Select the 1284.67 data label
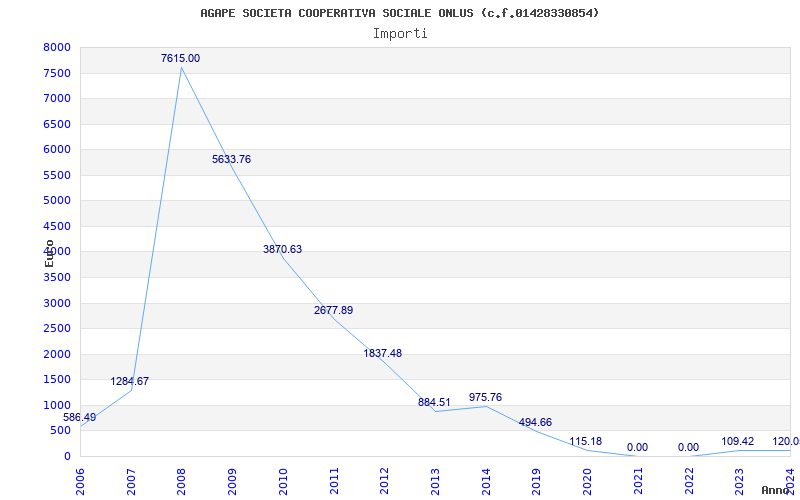Image resolution: width=800 pixels, height=500 pixels. point(130,381)
